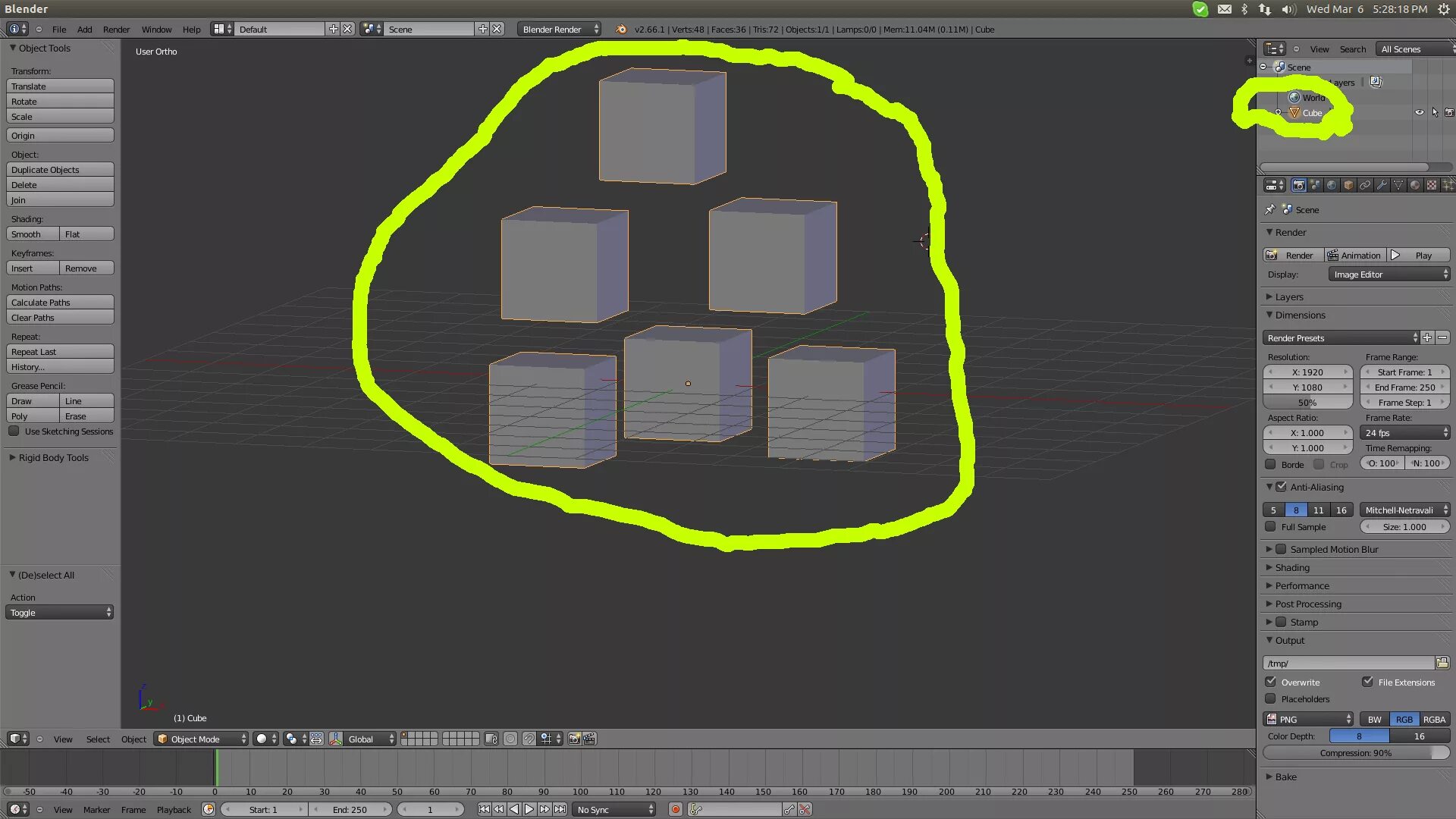Jump to the first frame

click(484, 809)
